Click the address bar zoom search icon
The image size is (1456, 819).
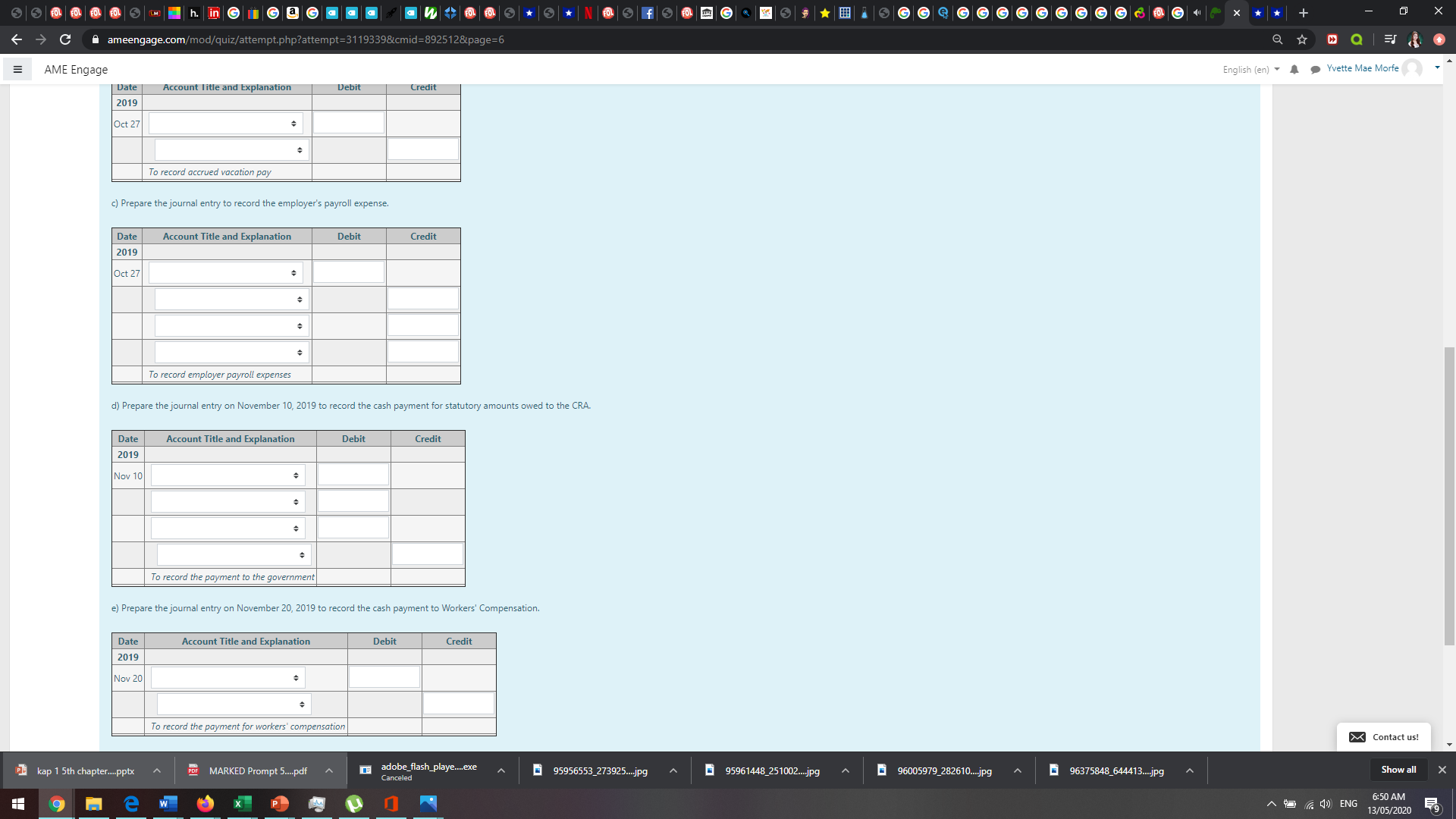tap(1278, 39)
